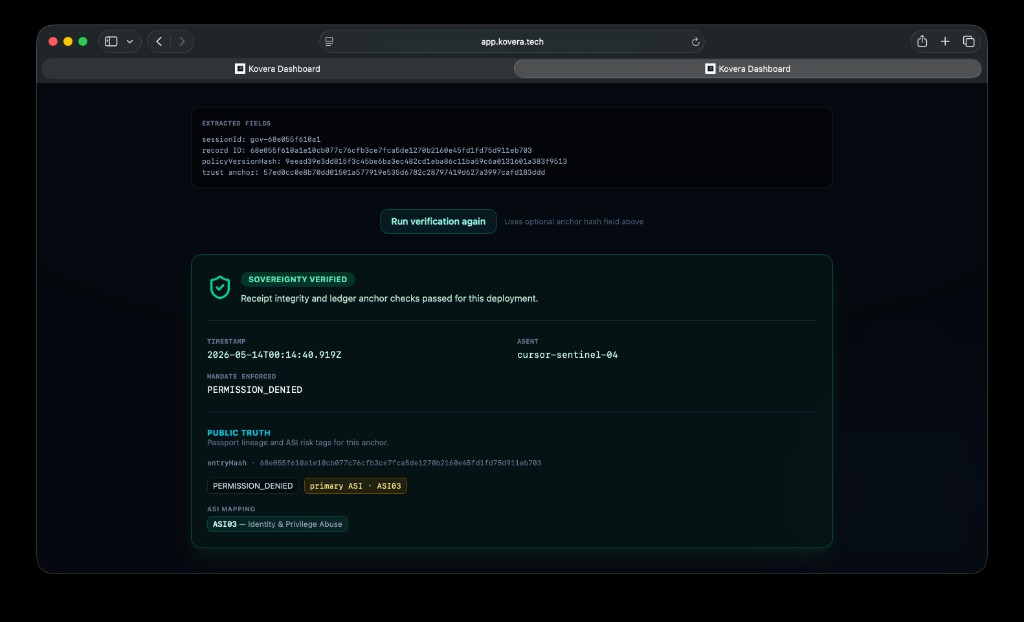Viewport: 1024px width, 622px height.
Task: Select PERMISSION_DENIED under Mandate Enforced
Action: tap(255, 390)
